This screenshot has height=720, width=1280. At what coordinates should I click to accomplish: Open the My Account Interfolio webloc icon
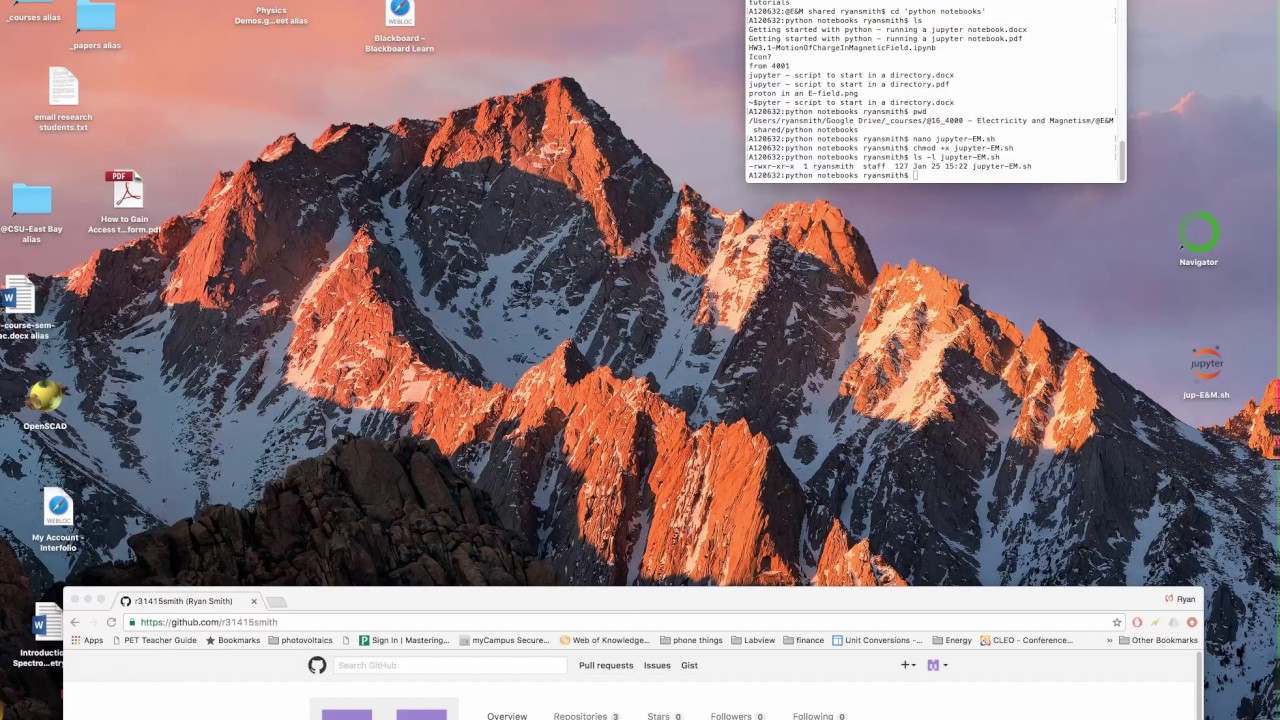(x=58, y=507)
